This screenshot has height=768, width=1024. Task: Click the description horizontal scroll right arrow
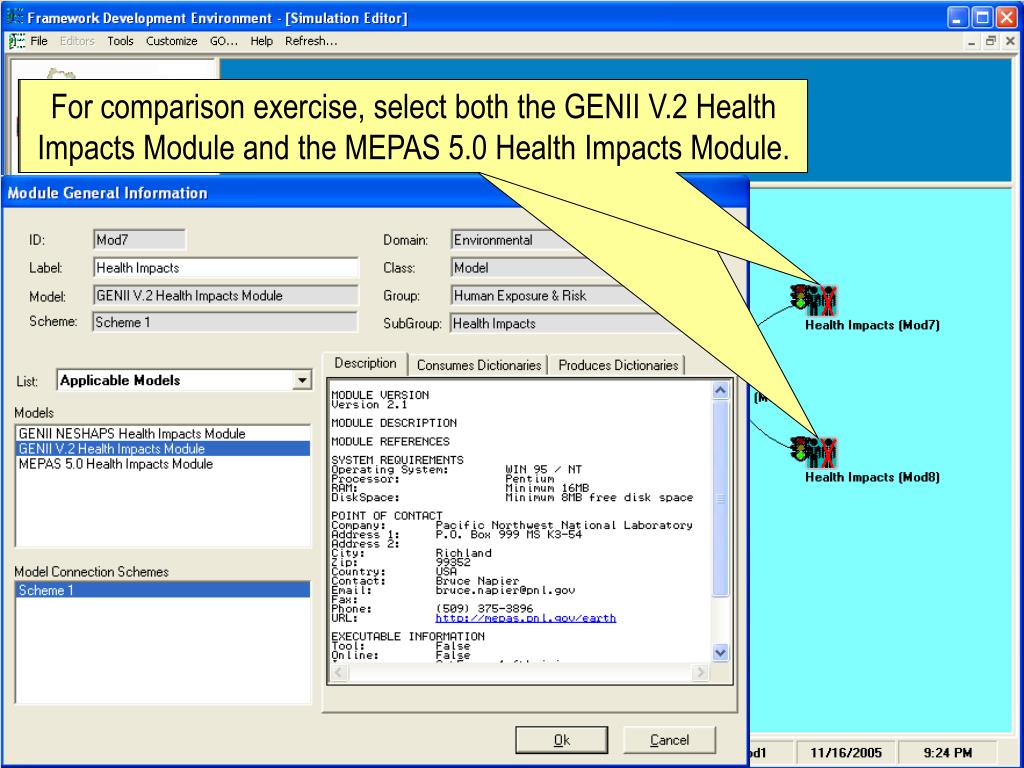click(701, 672)
